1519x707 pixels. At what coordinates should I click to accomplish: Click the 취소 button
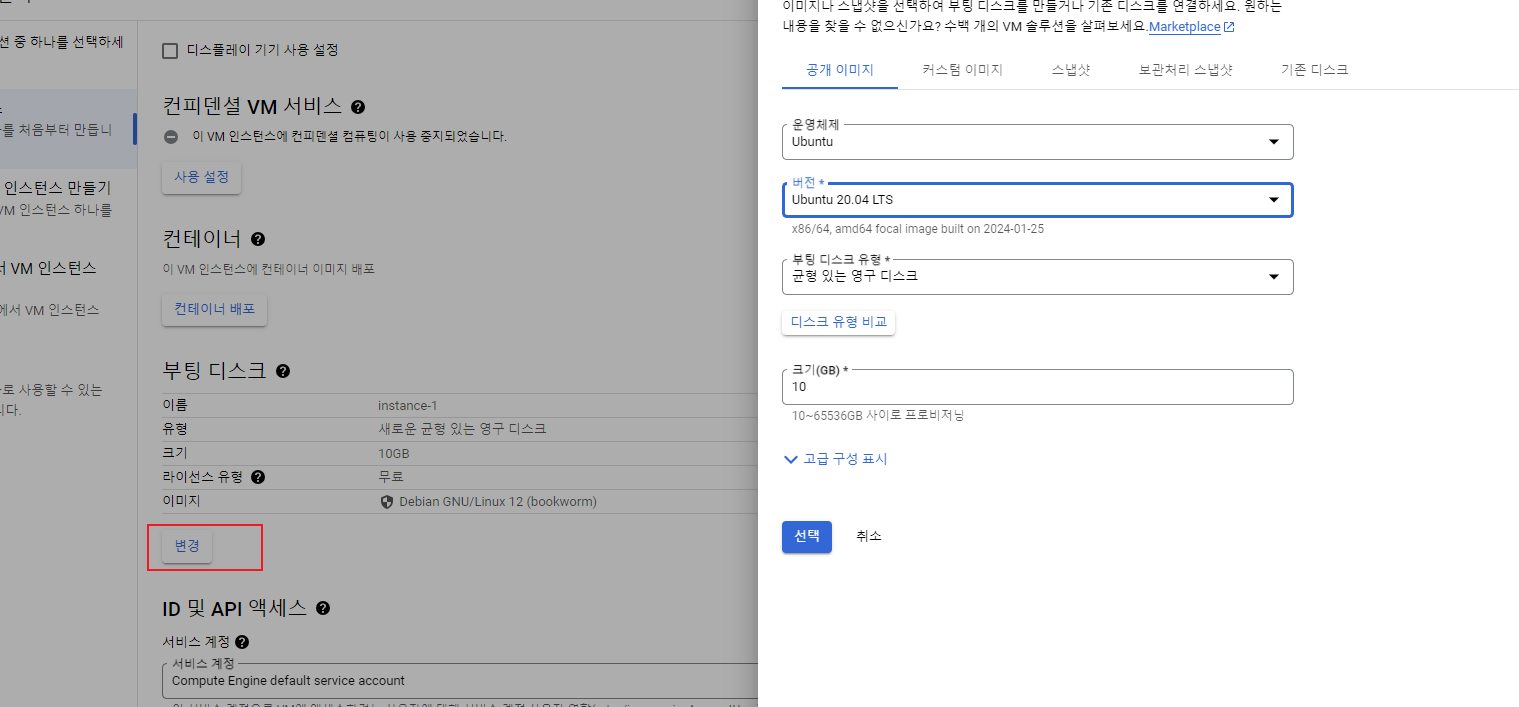pos(869,536)
